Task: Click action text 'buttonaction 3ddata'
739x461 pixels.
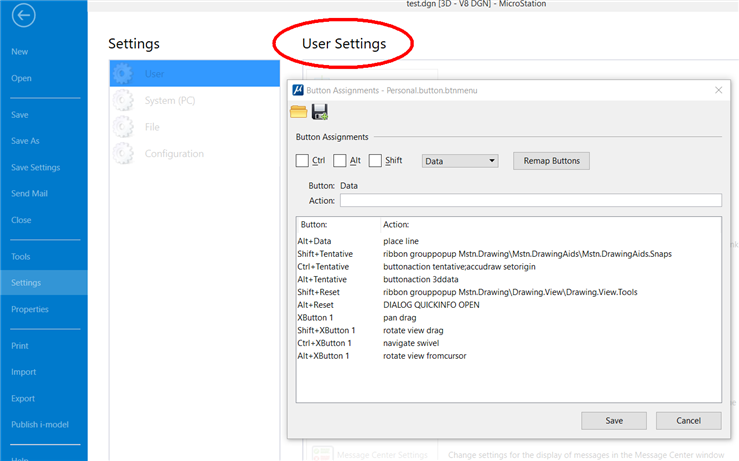Action: (x=420, y=279)
